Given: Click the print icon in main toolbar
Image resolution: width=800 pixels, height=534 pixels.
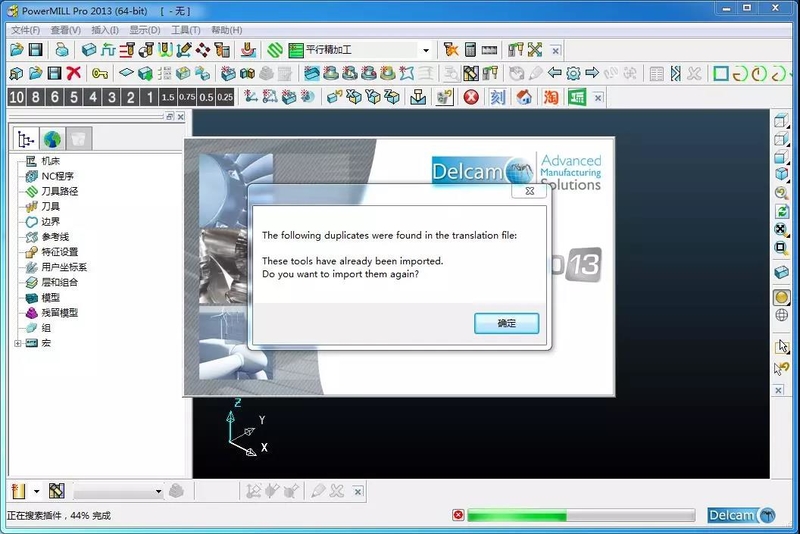Looking at the screenshot, I should [x=62, y=49].
